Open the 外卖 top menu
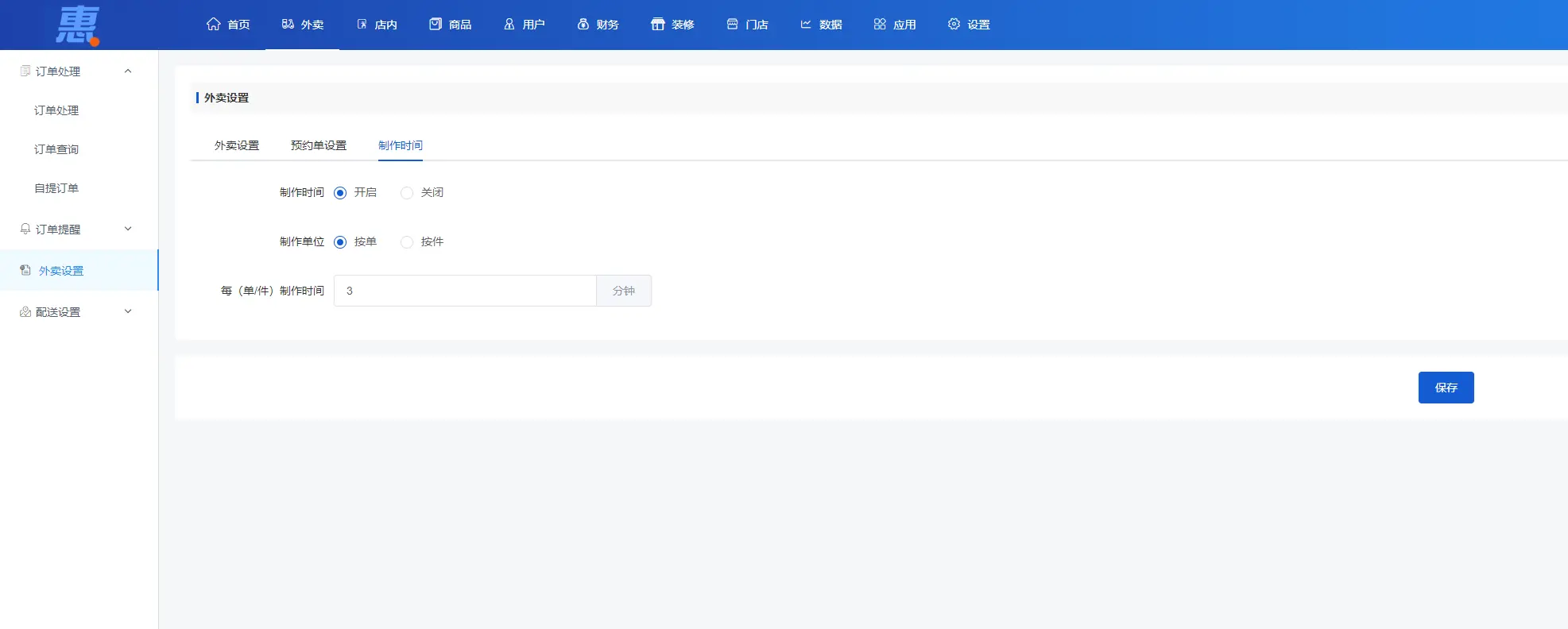This screenshot has height=629, width=1568. coord(303,25)
